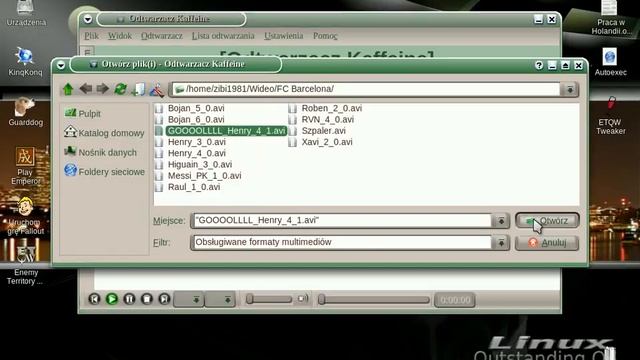Screen dimensions: 640x360
Task: Select file Henry_4_0.avi
Action: point(191,153)
